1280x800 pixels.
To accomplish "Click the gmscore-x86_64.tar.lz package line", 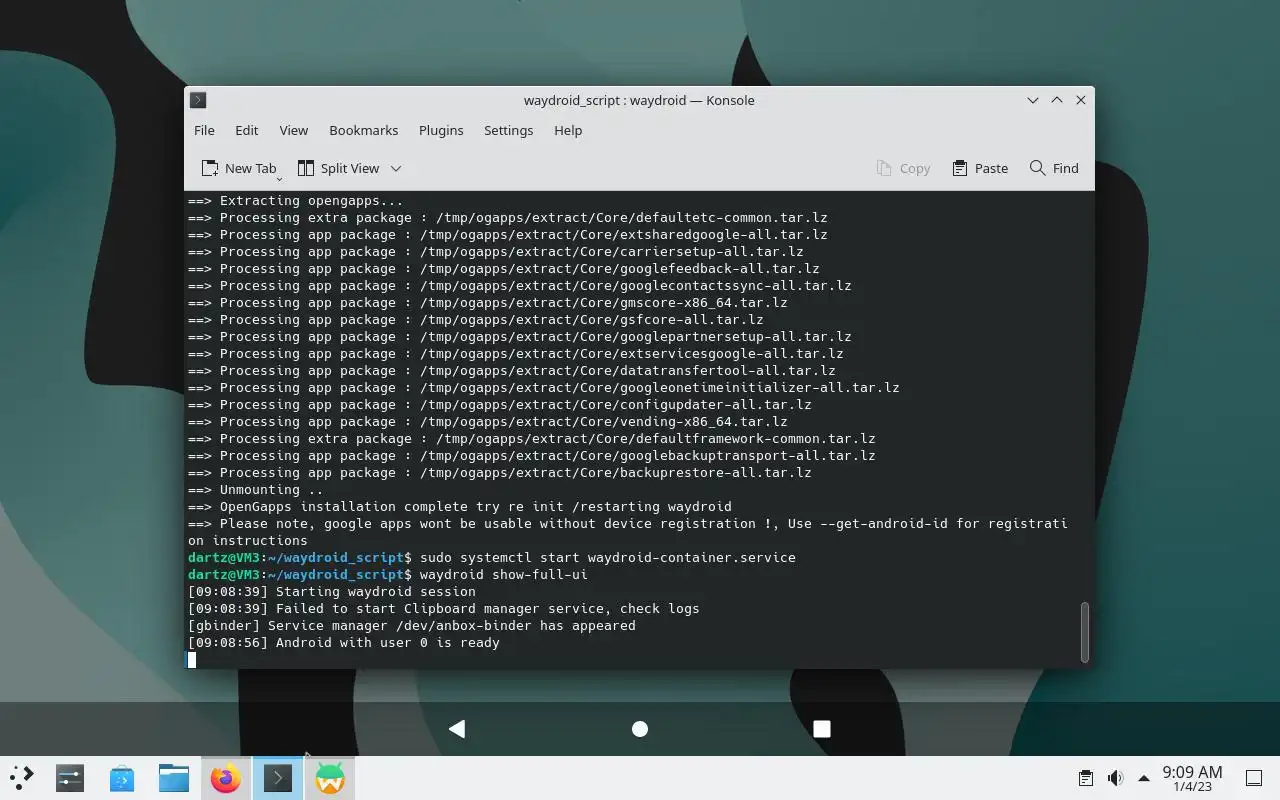I will pos(488,303).
